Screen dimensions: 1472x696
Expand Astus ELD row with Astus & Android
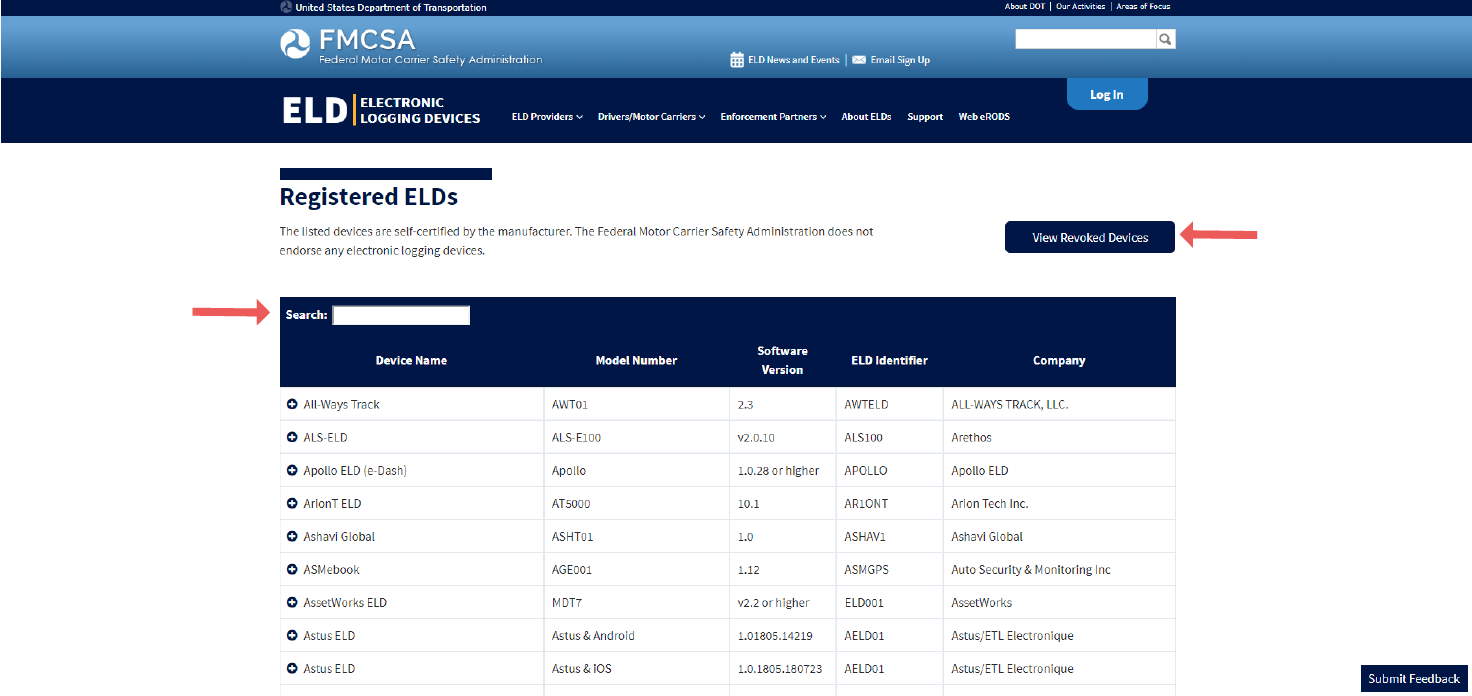pos(292,635)
